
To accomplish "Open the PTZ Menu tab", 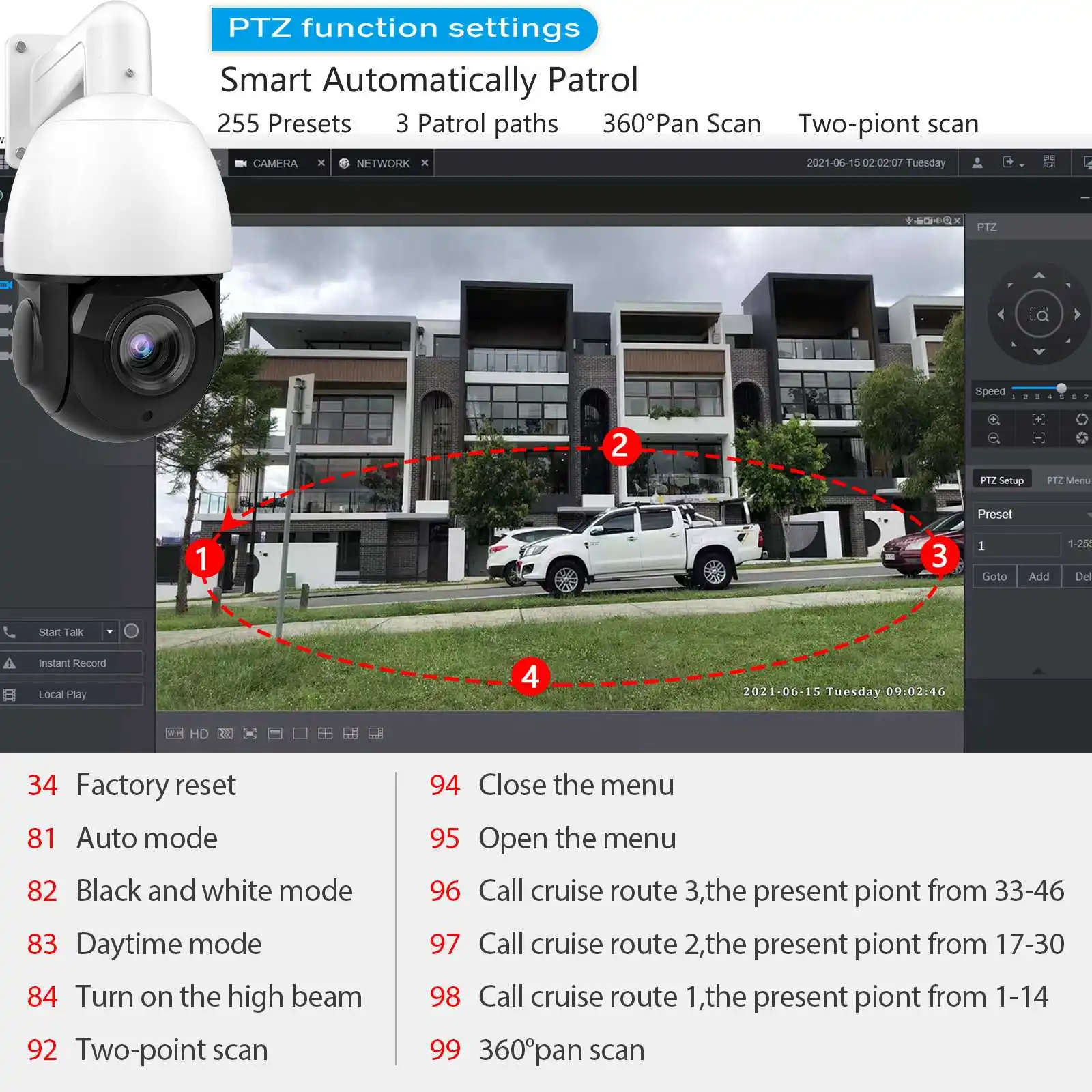I will 1068,480.
